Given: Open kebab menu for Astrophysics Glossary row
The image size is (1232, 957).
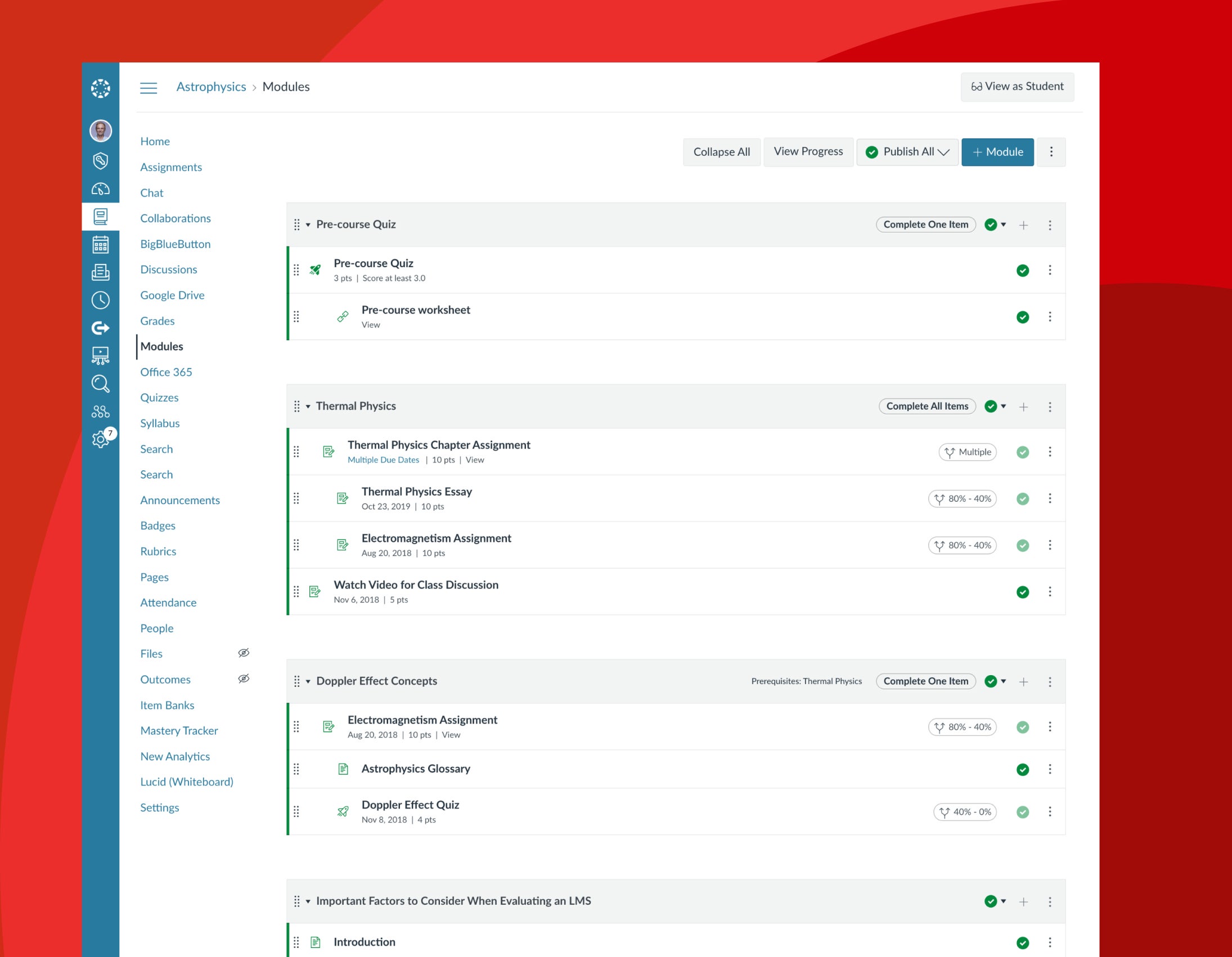Looking at the screenshot, I should pos(1050,769).
